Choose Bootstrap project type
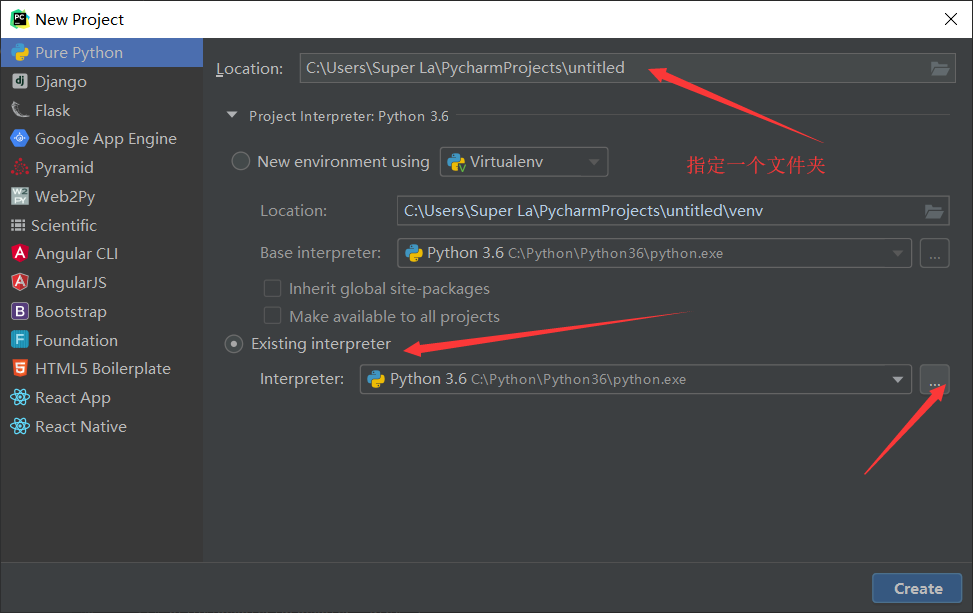 pyautogui.click(x=102, y=311)
